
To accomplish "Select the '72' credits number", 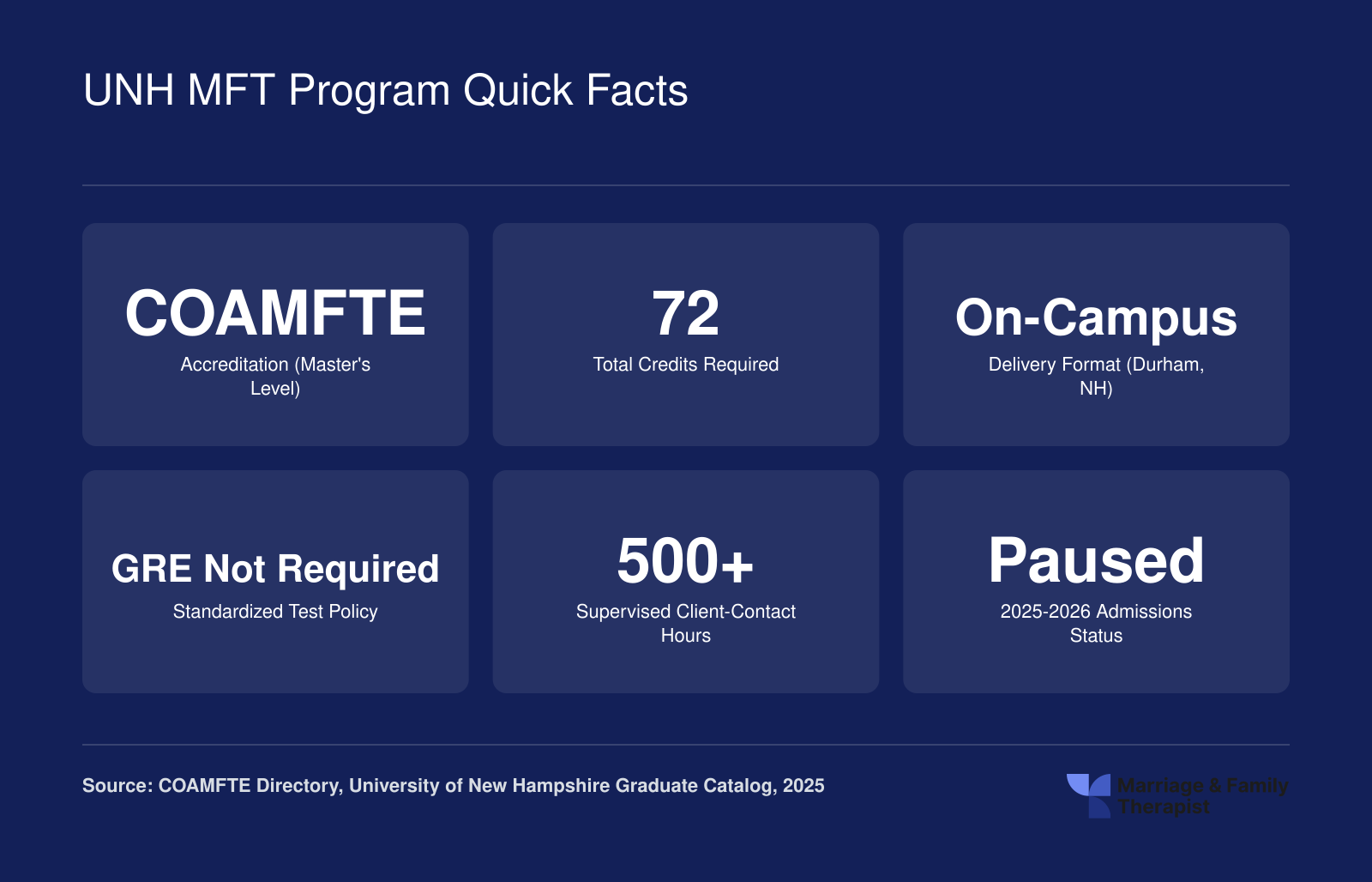I will pyautogui.click(x=686, y=313).
